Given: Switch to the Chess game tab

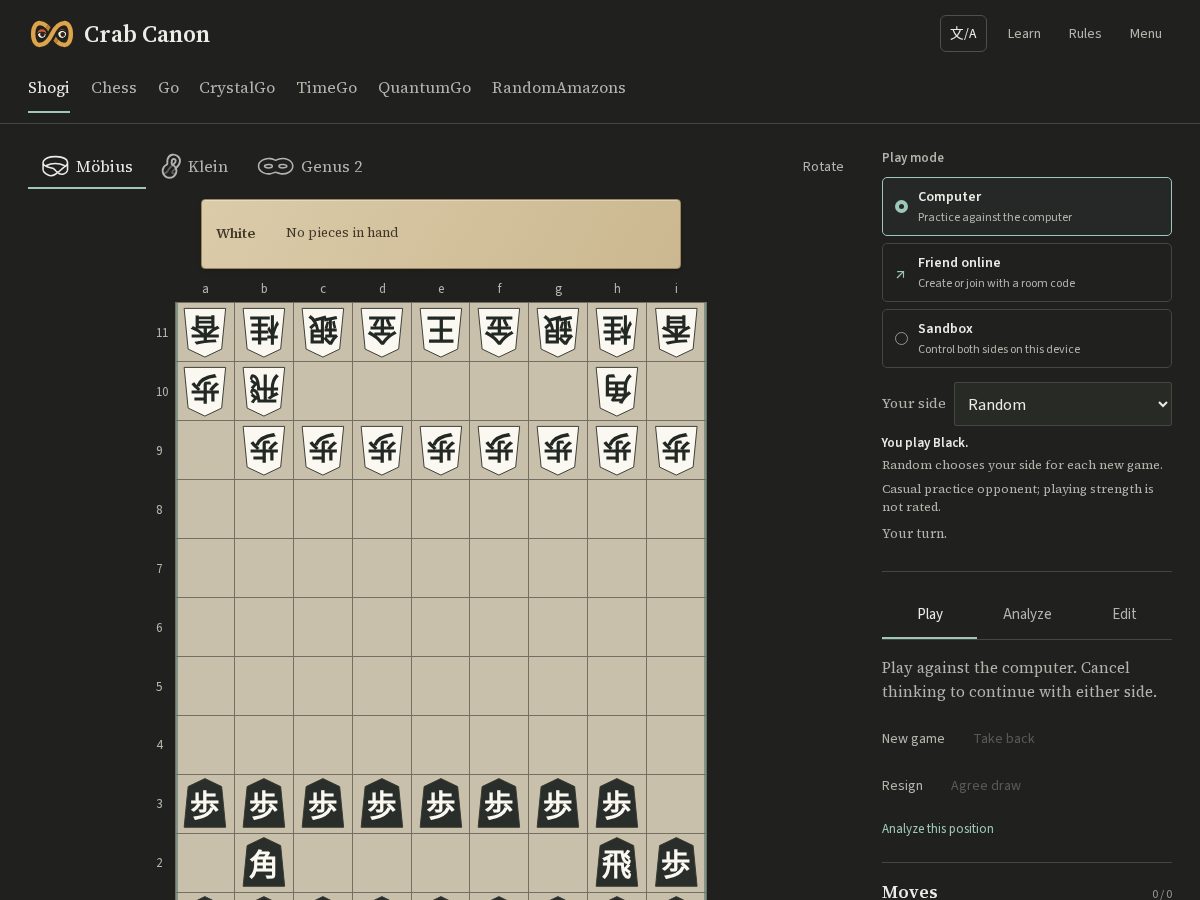Looking at the screenshot, I should pyautogui.click(x=114, y=88).
